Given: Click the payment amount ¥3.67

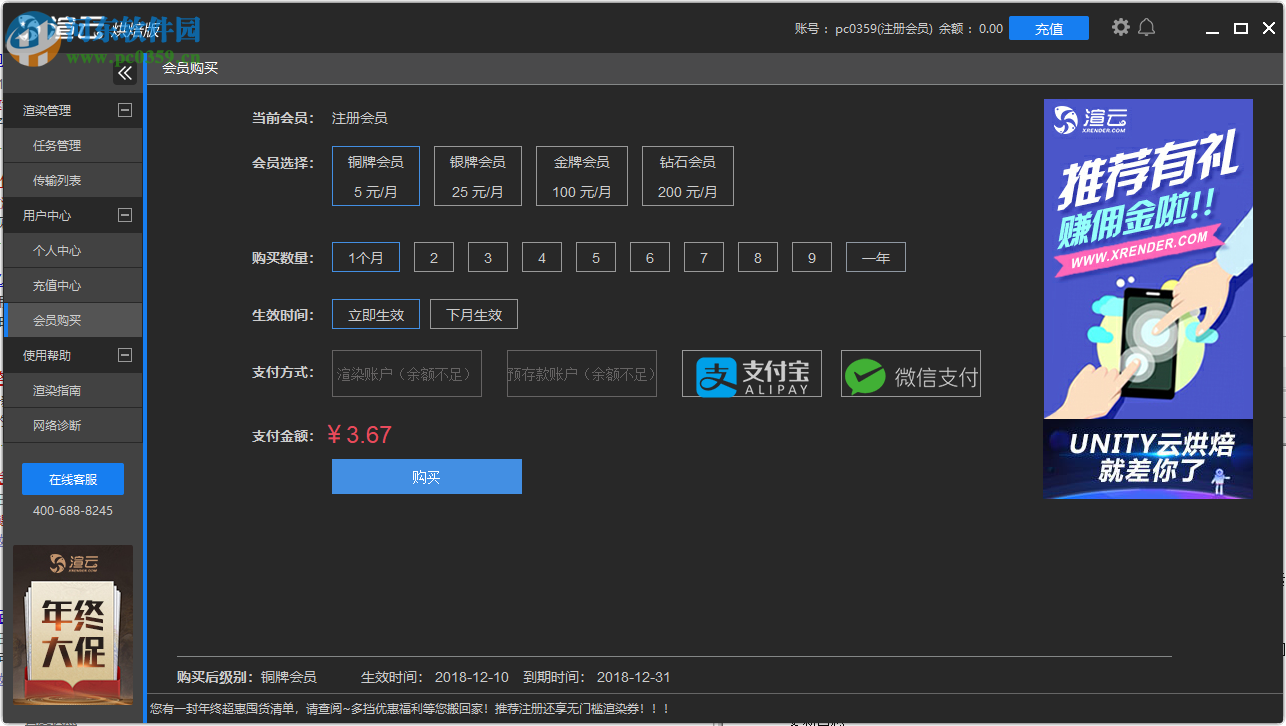Looking at the screenshot, I should click(x=359, y=435).
